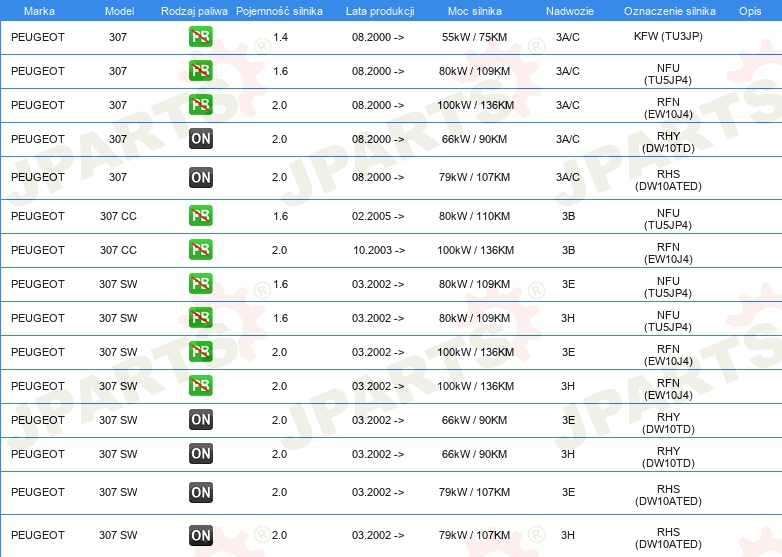This screenshot has height=557, width=782.
Task: Select 08.2000 -> in the 55kW / 75KM row
Action: [378, 37]
